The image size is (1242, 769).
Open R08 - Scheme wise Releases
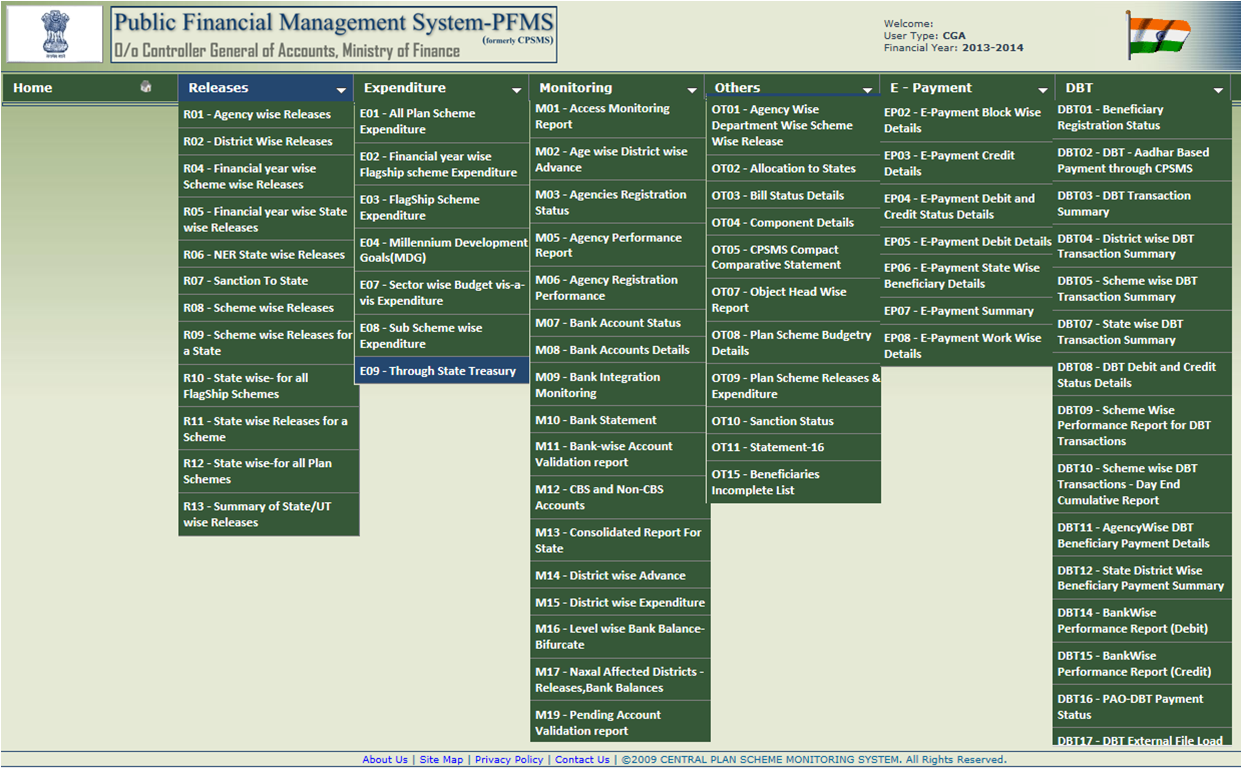tap(268, 308)
